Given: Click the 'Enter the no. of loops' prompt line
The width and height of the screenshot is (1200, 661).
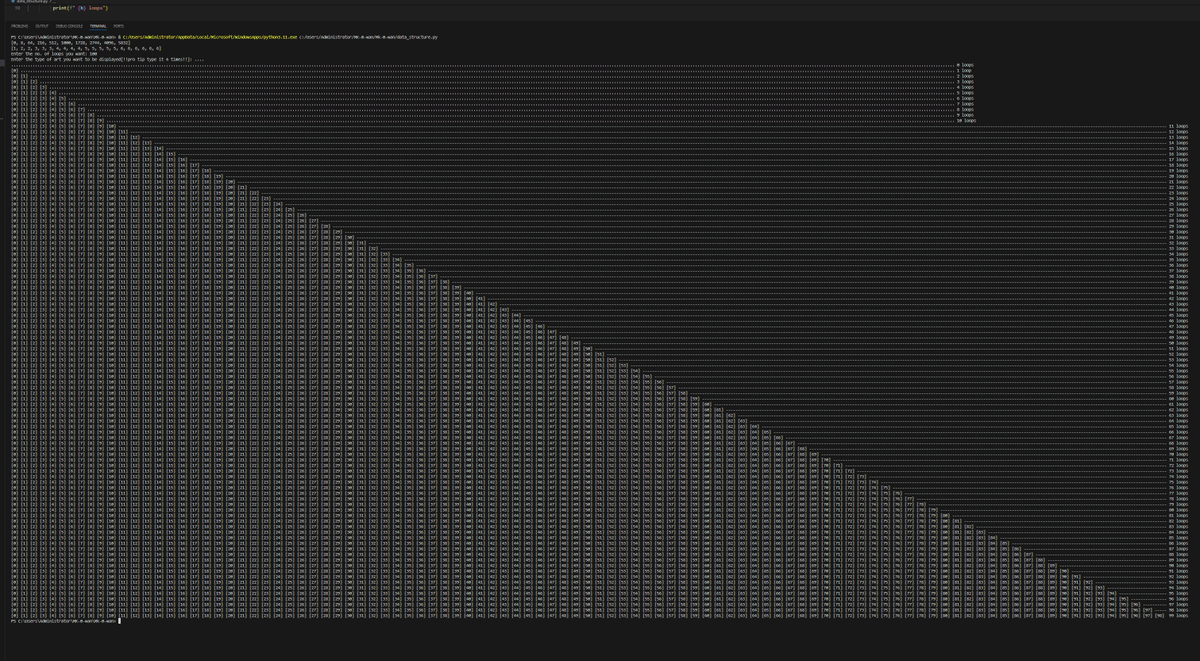Looking at the screenshot, I should coord(53,54).
